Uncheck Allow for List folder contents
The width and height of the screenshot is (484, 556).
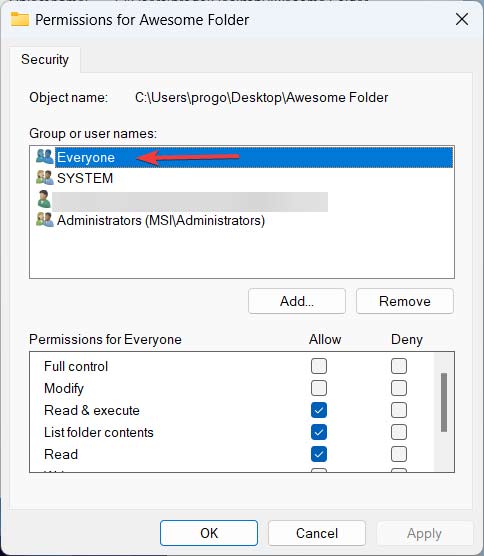coord(319,432)
